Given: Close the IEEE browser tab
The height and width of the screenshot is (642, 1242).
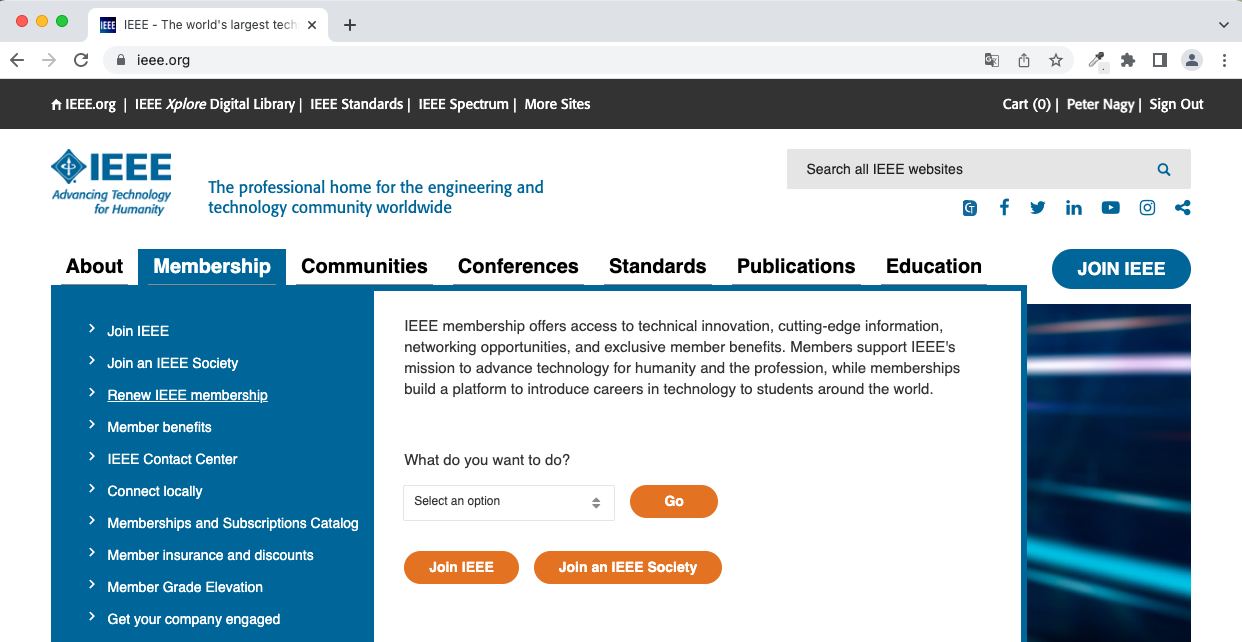Looking at the screenshot, I should (x=312, y=25).
